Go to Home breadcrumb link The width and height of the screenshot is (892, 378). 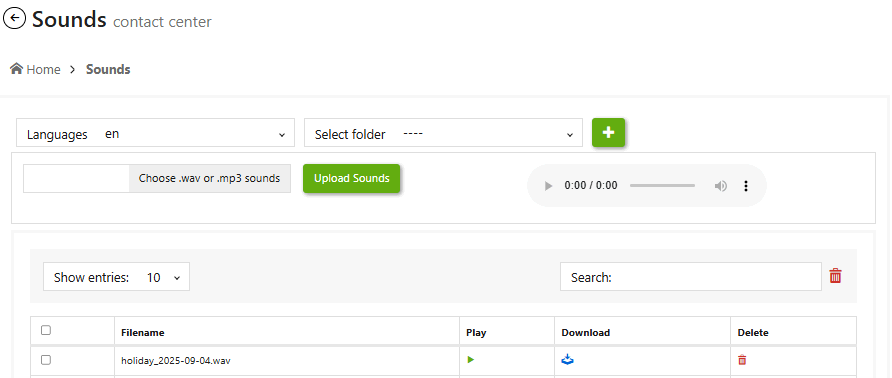[43, 69]
